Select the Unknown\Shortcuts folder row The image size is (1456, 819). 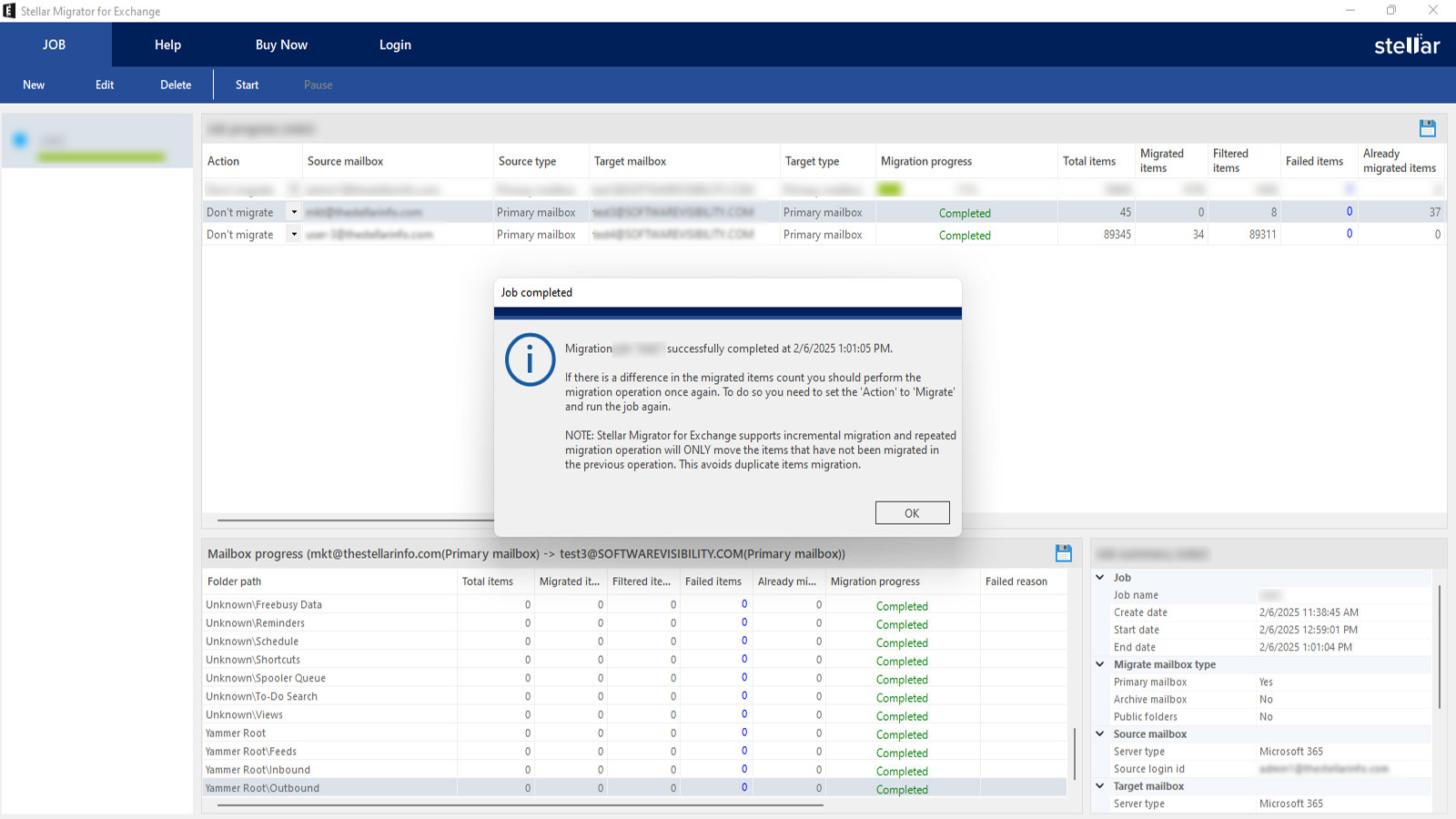tap(634, 660)
